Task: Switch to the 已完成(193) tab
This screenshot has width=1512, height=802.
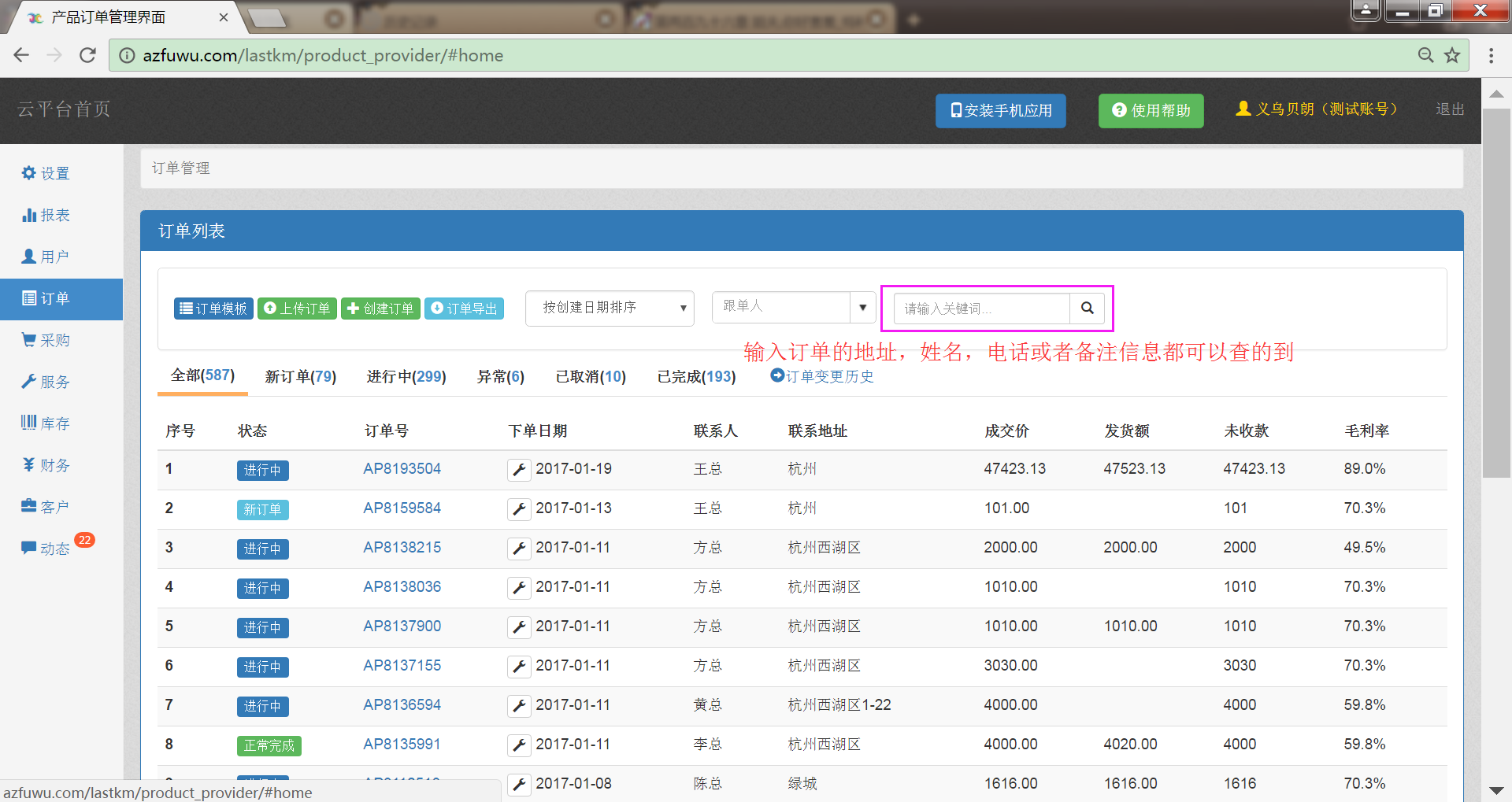Action: 697,377
